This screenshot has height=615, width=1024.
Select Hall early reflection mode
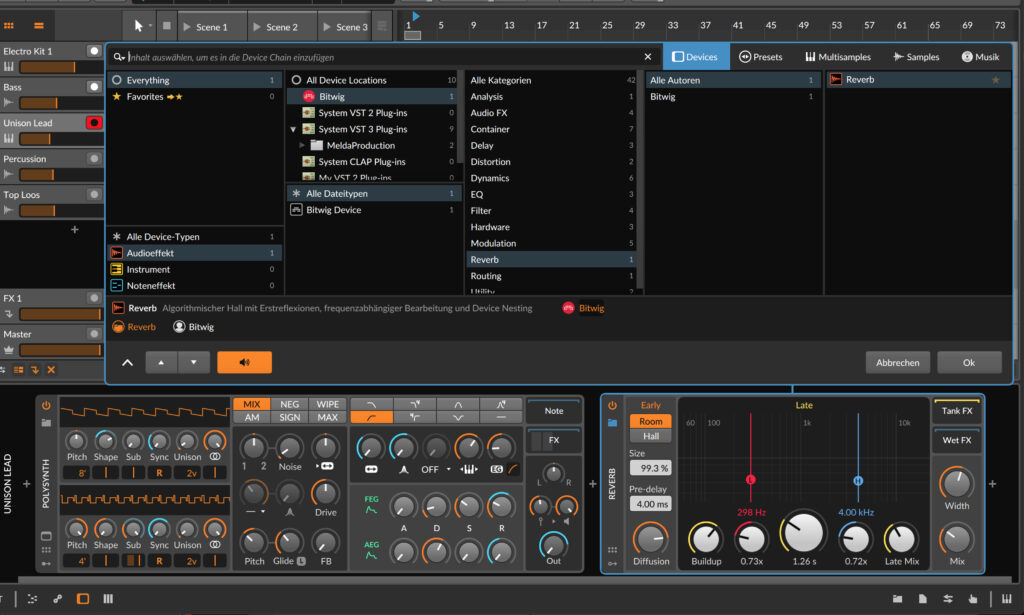point(650,436)
